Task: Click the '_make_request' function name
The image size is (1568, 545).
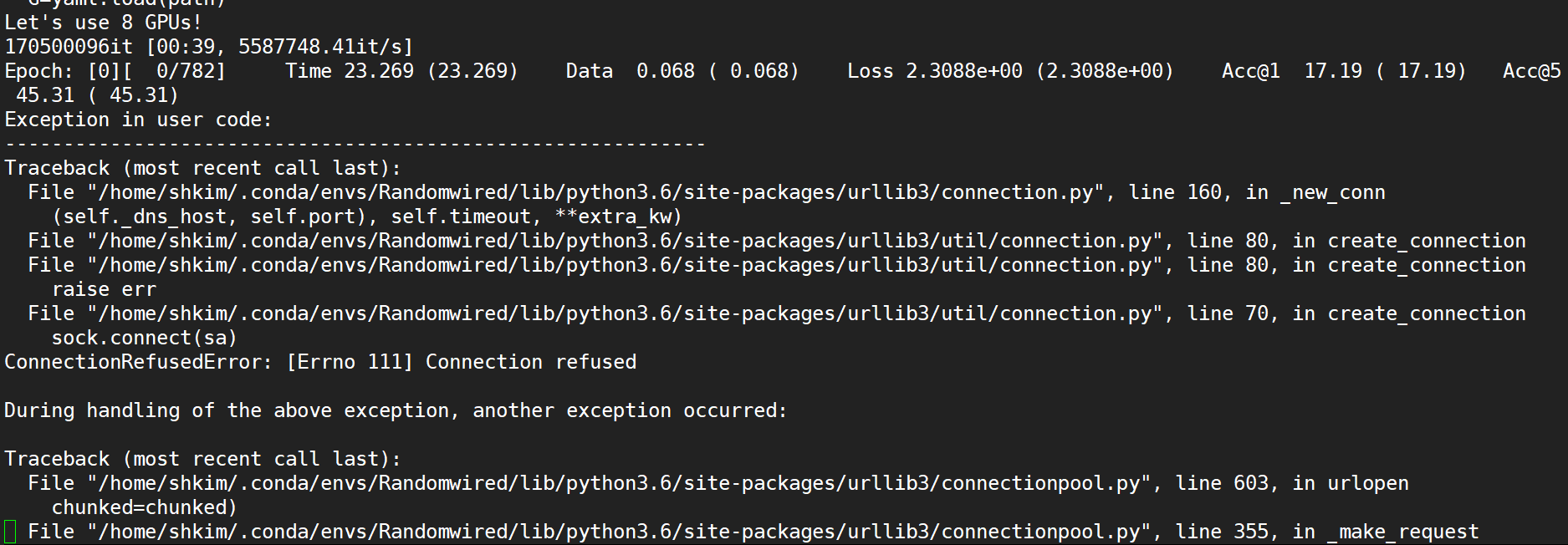Action: click(x=1402, y=532)
